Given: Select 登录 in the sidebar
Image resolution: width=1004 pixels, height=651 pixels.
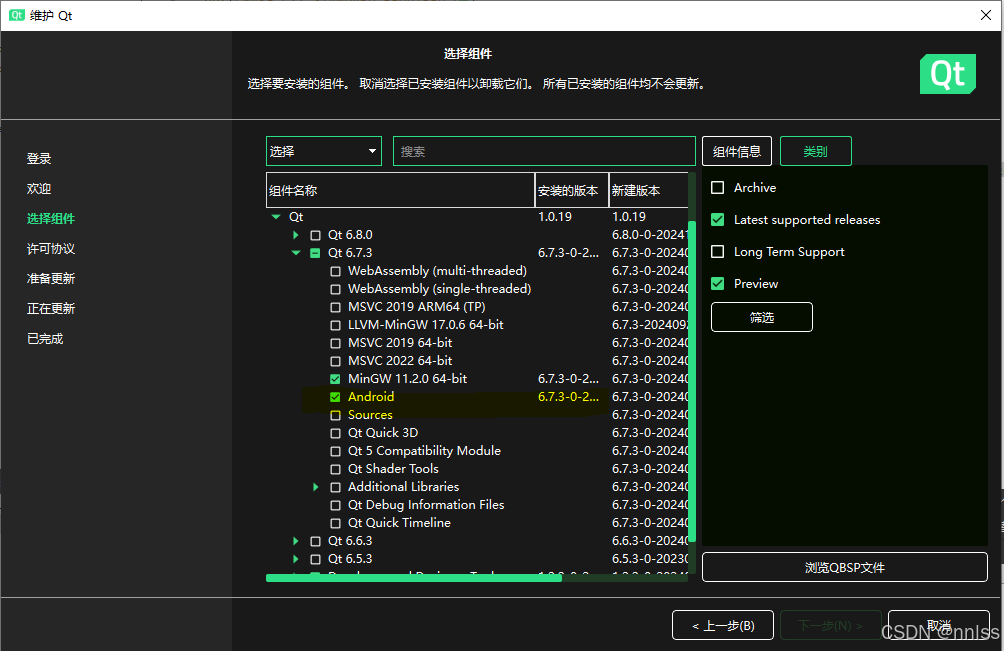Looking at the screenshot, I should (39, 158).
